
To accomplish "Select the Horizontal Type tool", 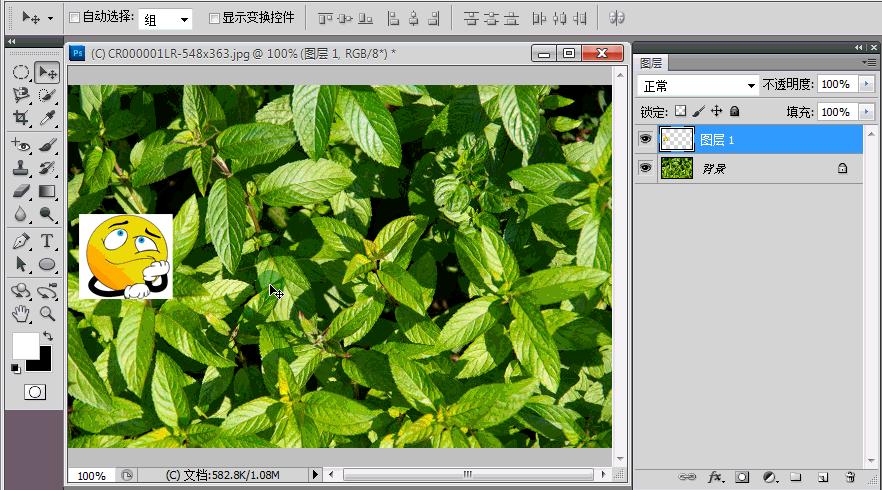I will click(x=47, y=241).
